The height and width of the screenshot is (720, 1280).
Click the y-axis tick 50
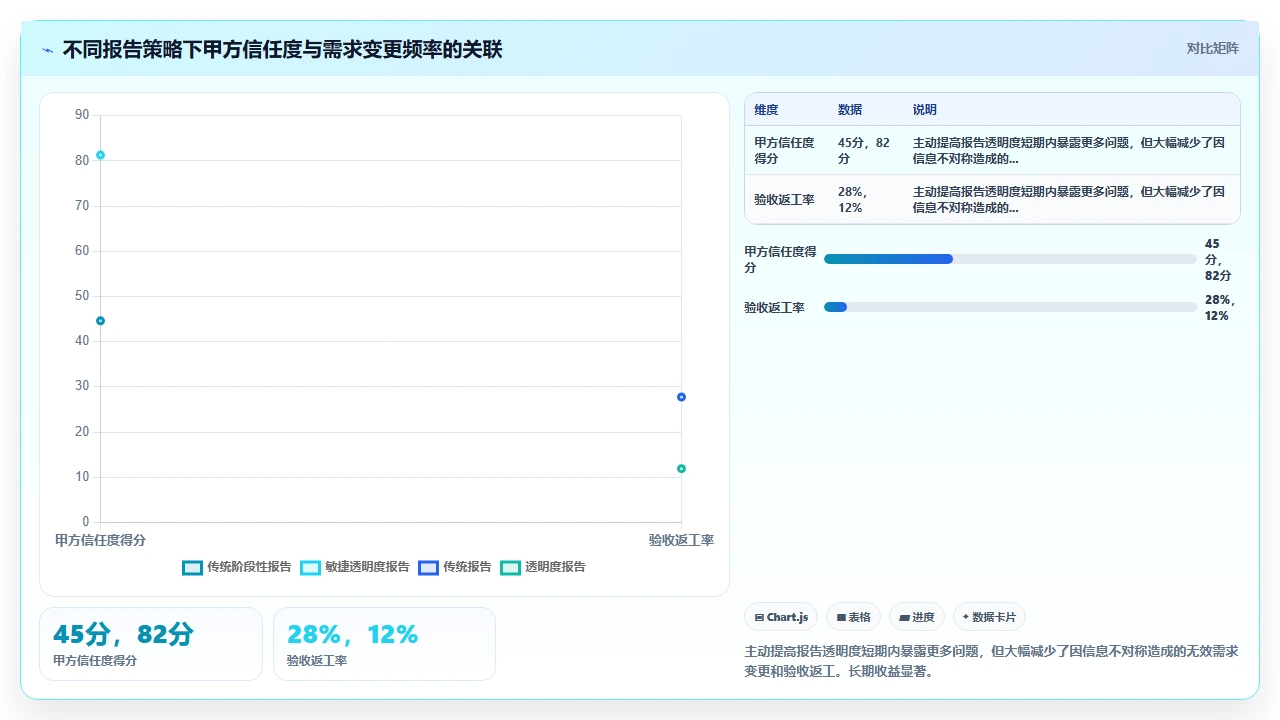tap(82, 296)
